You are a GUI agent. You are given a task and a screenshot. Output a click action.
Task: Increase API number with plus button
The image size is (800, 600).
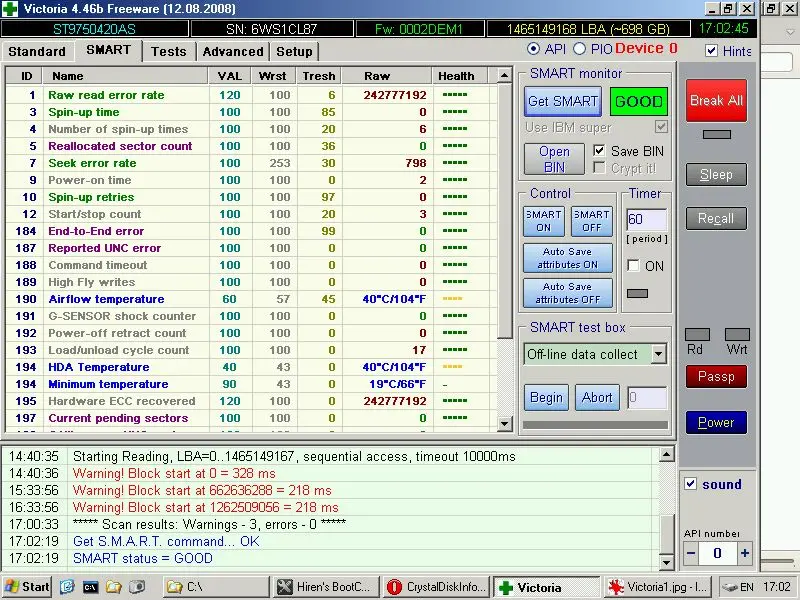point(744,553)
